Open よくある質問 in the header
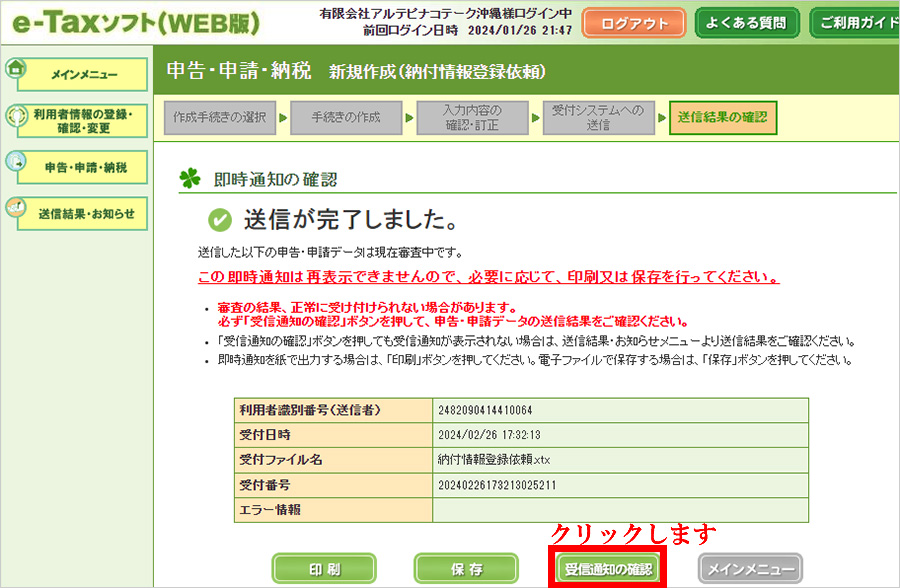This screenshot has width=900, height=588. point(746,21)
